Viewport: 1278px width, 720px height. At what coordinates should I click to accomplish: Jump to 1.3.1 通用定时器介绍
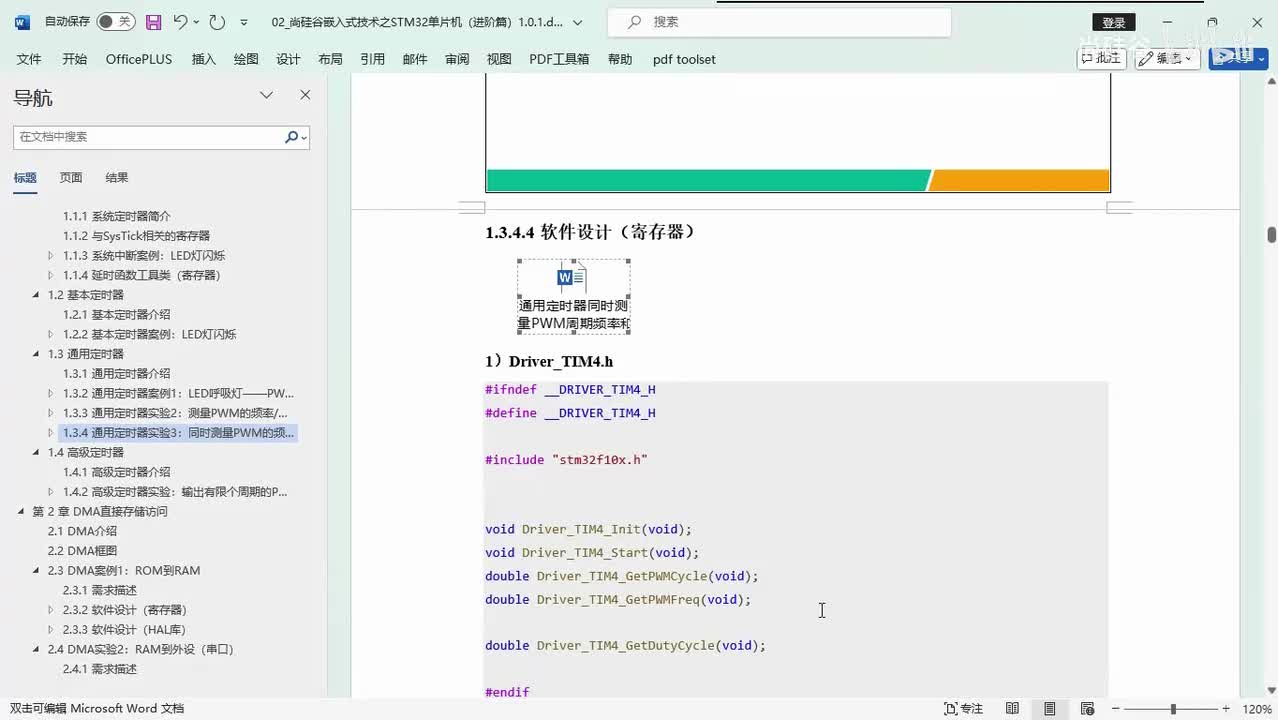(117, 374)
